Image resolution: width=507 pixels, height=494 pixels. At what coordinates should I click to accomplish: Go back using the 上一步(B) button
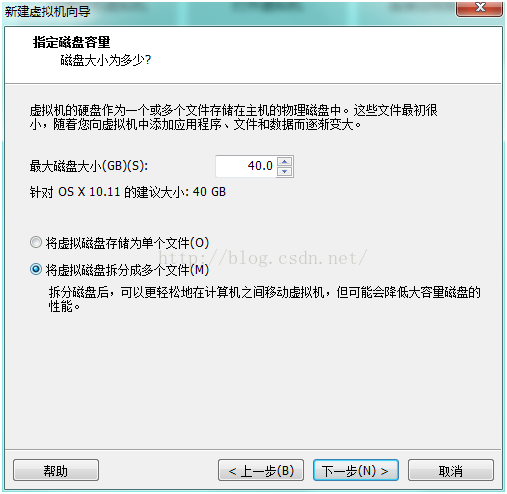(x=261, y=470)
